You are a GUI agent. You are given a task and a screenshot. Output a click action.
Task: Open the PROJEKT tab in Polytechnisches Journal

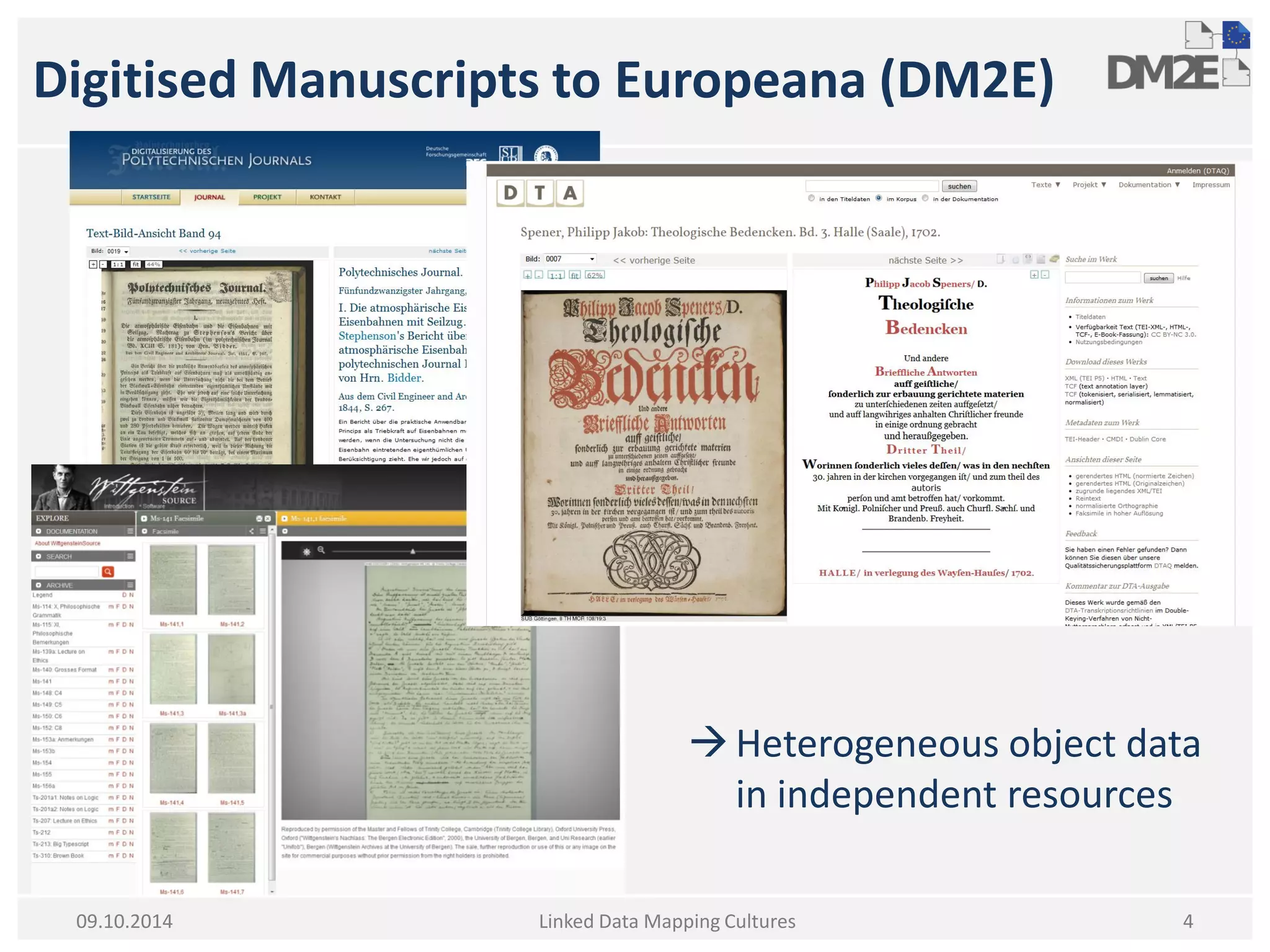[267, 197]
